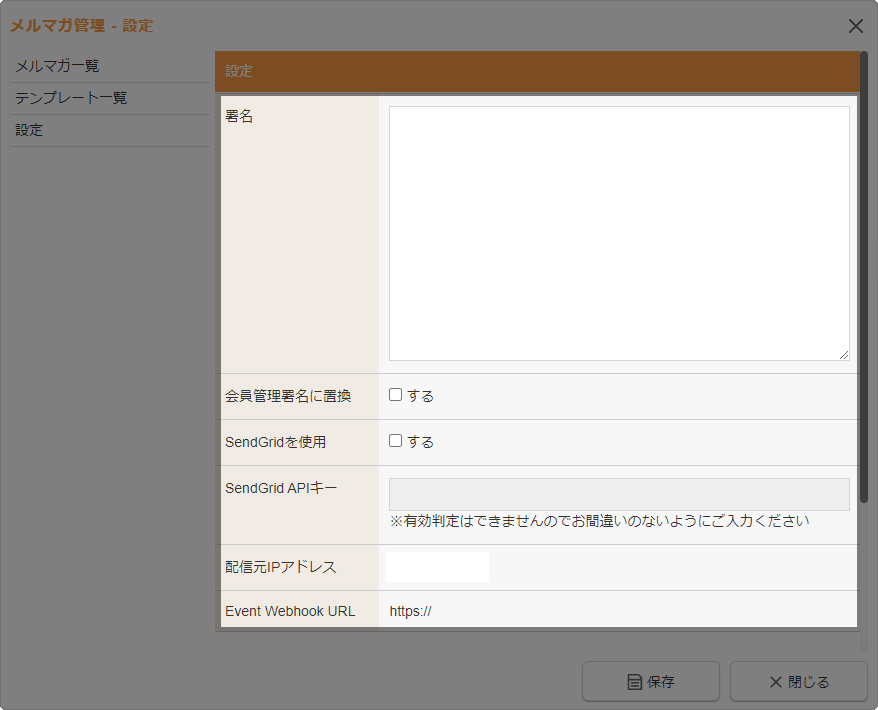
Task: Click the 署名 textarea resize handle
Action: [844, 355]
